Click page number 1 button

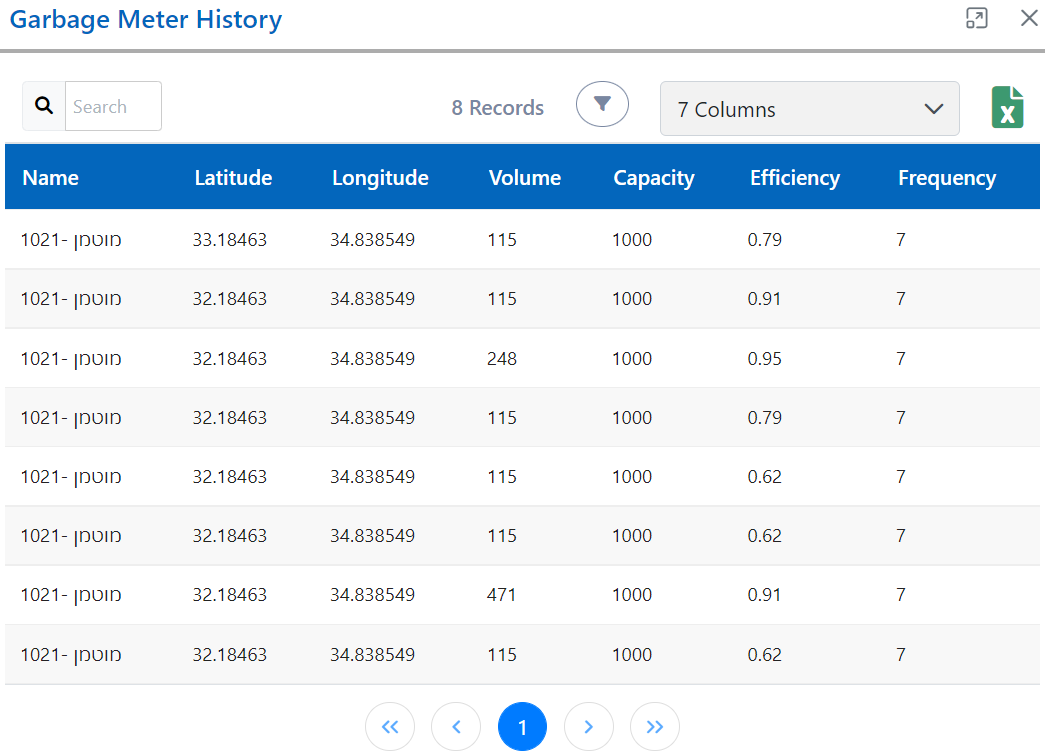click(522, 726)
